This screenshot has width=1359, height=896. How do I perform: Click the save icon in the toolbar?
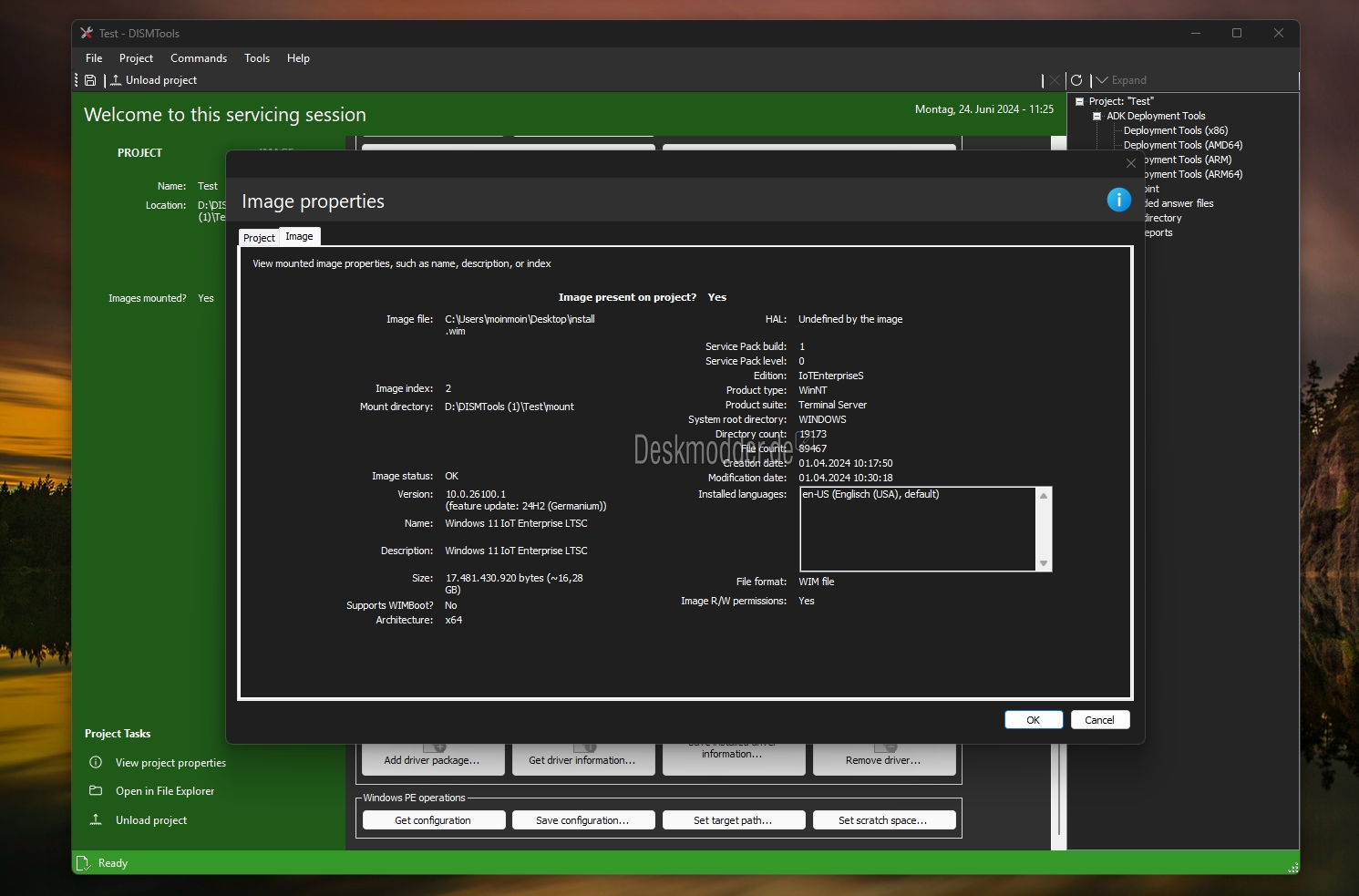coord(90,80)
